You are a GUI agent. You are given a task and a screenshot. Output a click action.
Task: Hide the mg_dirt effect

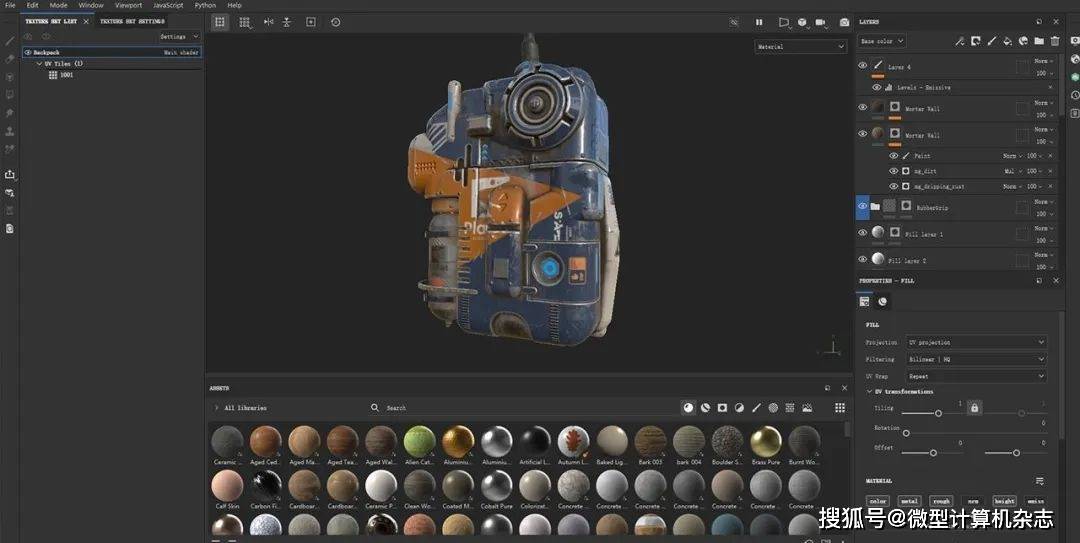pos(894,171)
